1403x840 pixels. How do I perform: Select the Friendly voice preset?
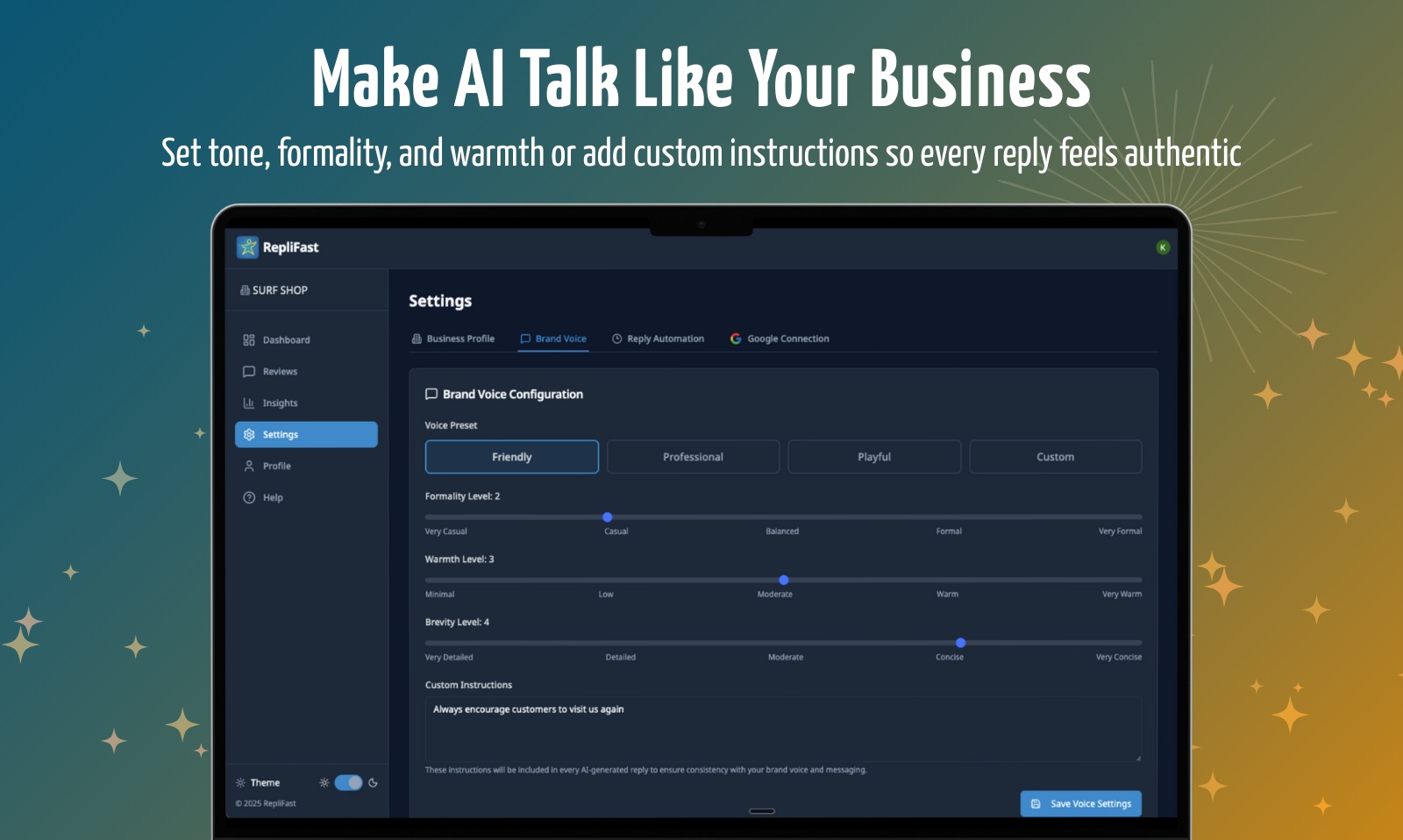(x=512, y=457)
